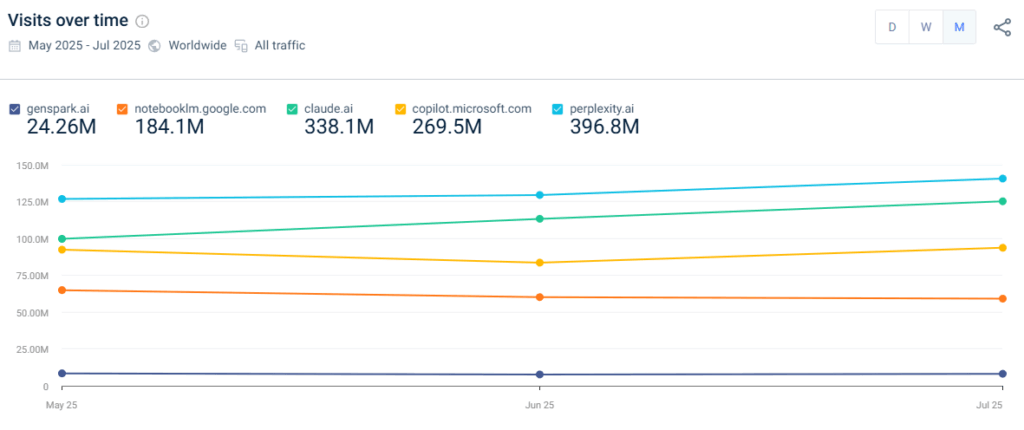Viewport: 1024px width, 430px height.
Task: Click the claude.ai legend label
Action: 329,108
